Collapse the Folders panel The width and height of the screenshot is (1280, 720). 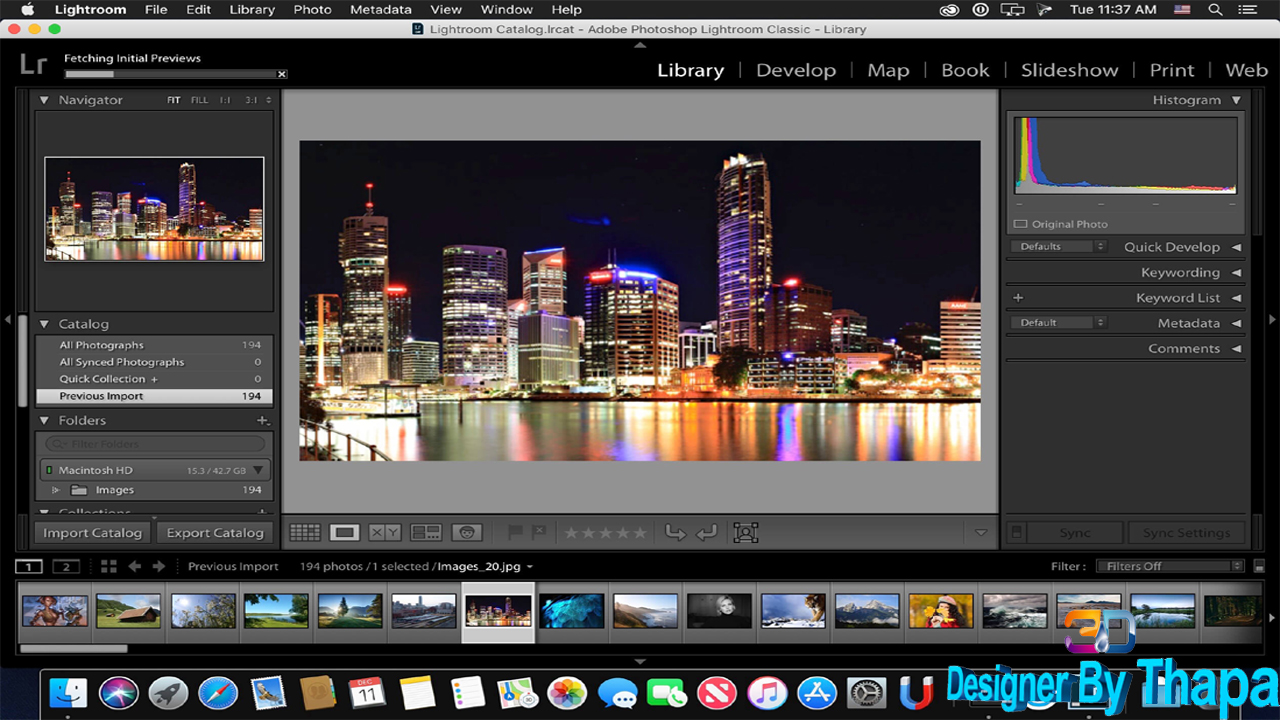[x=44, y=421]
